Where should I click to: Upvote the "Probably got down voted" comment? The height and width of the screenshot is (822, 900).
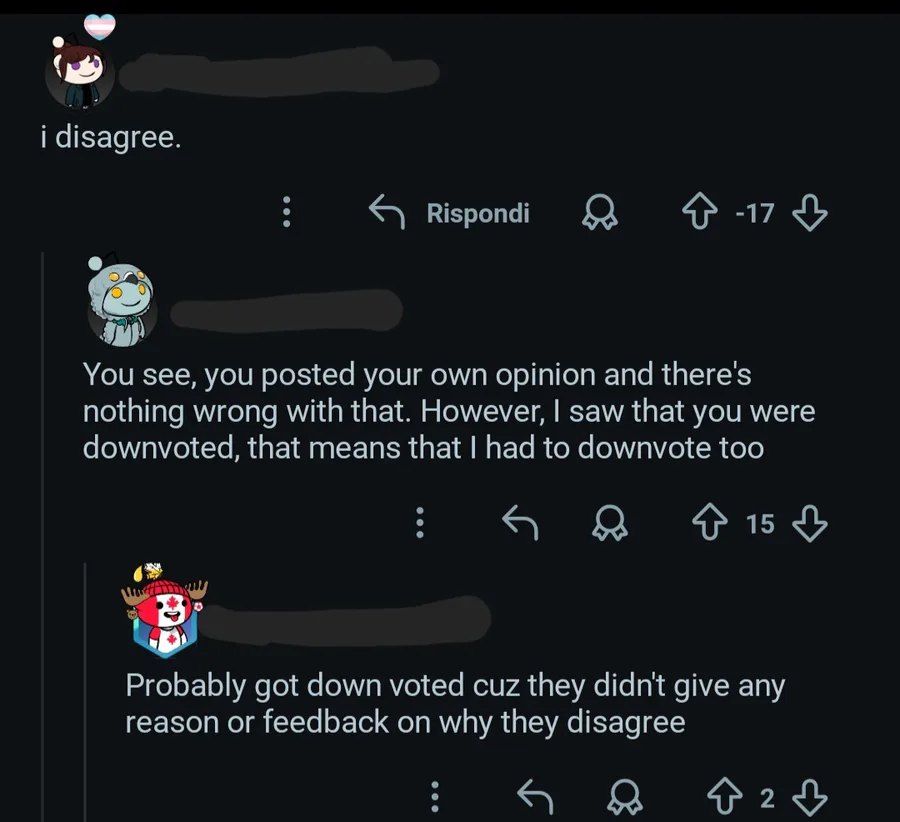coord(724,796)
